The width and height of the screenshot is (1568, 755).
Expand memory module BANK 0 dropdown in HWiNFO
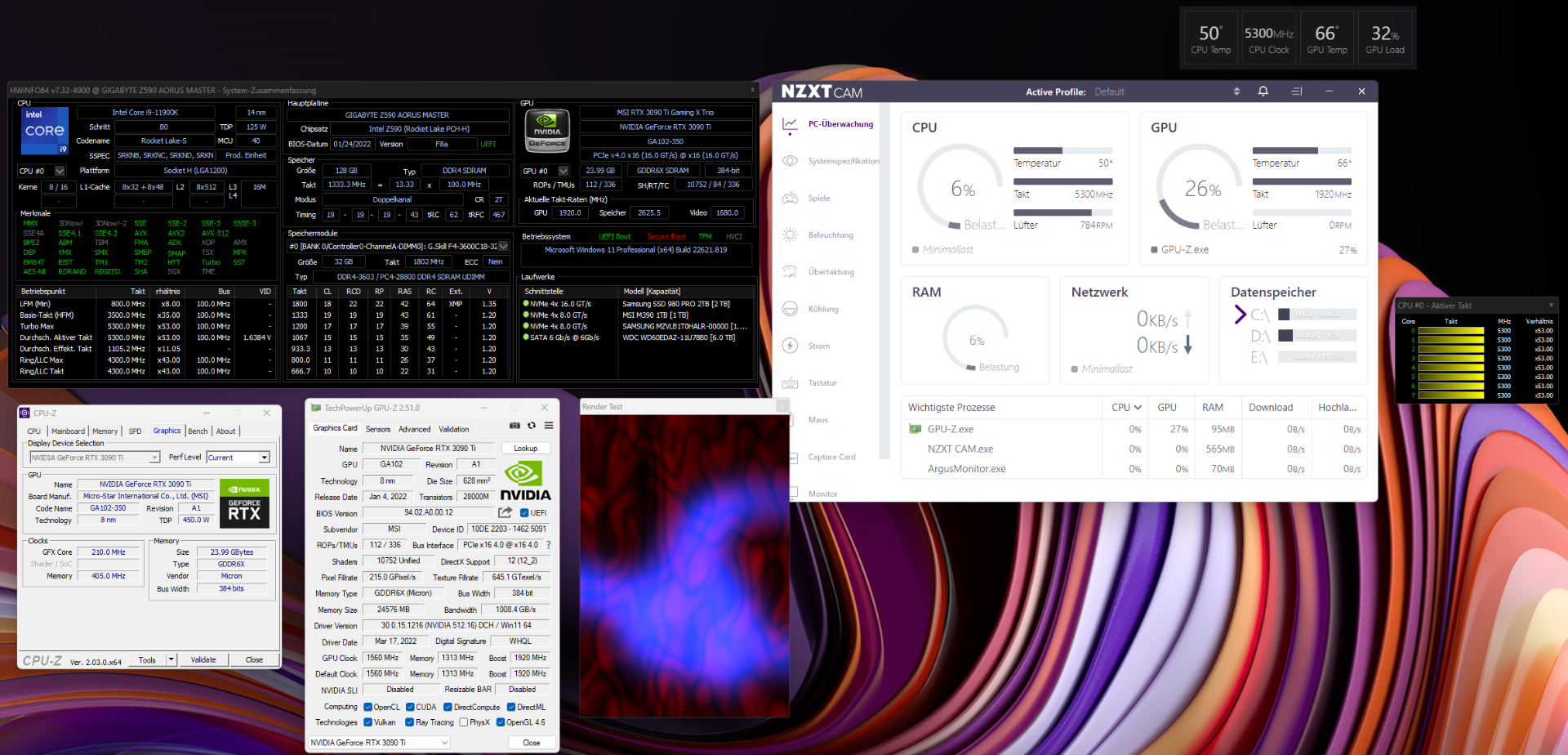(x=503, y=246)
